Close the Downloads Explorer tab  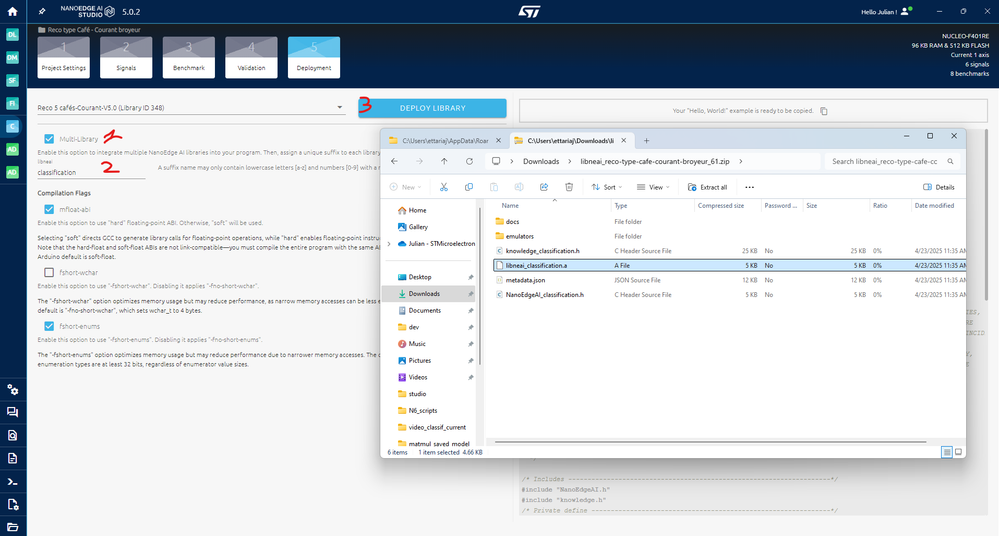(624, 140)
